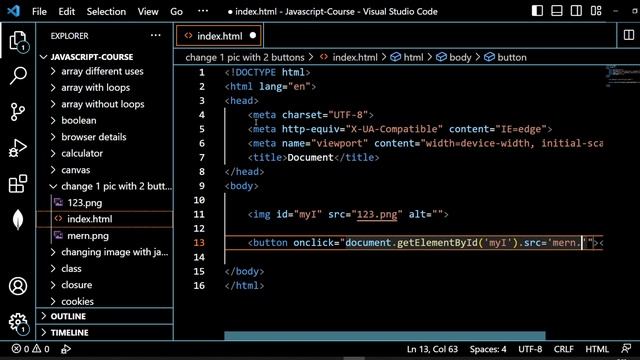640x360 pixels.
Task: Open the mern.png image file
Action: [x=88, y=236]
